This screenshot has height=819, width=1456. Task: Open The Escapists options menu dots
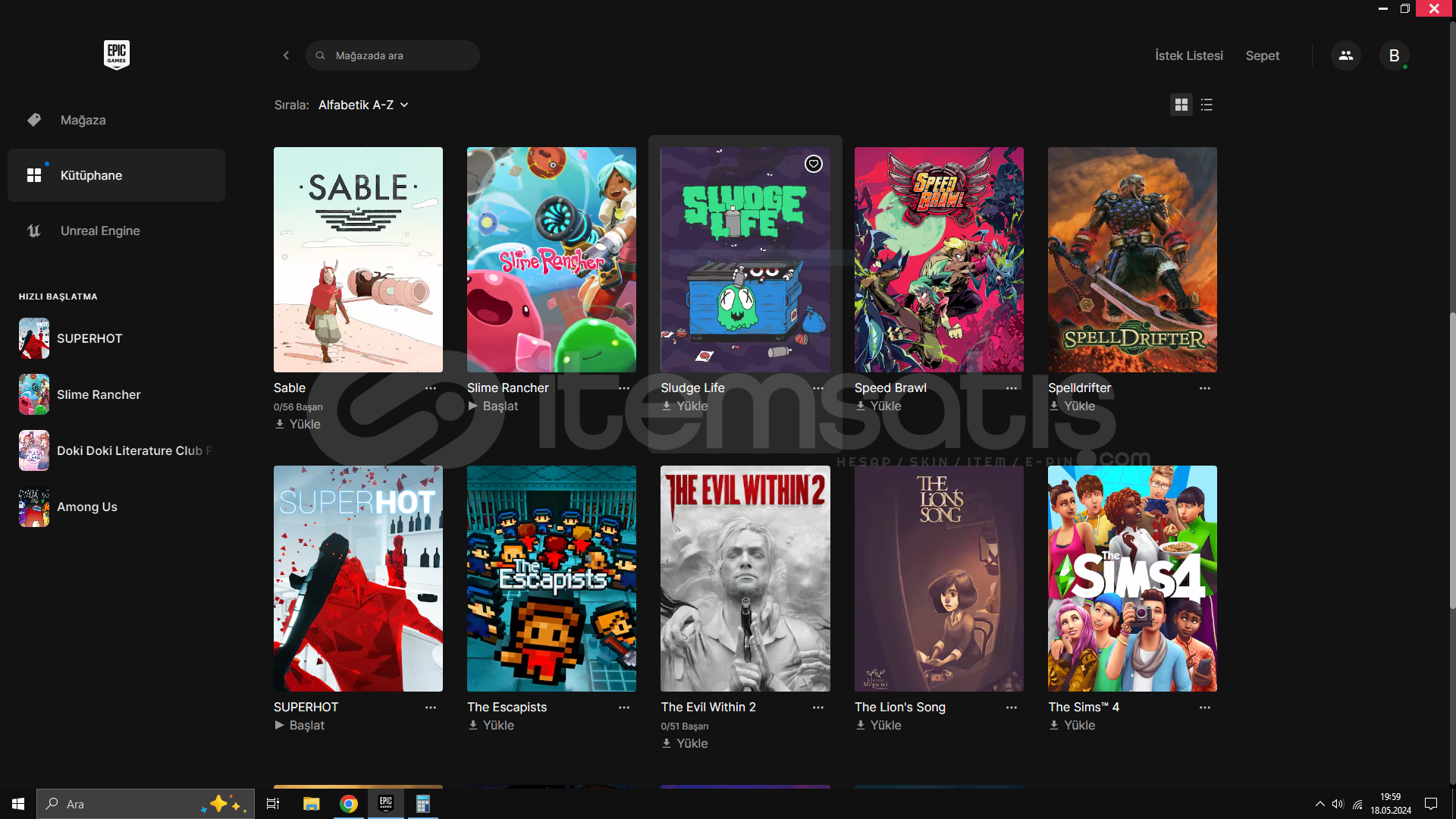point(624,708)
